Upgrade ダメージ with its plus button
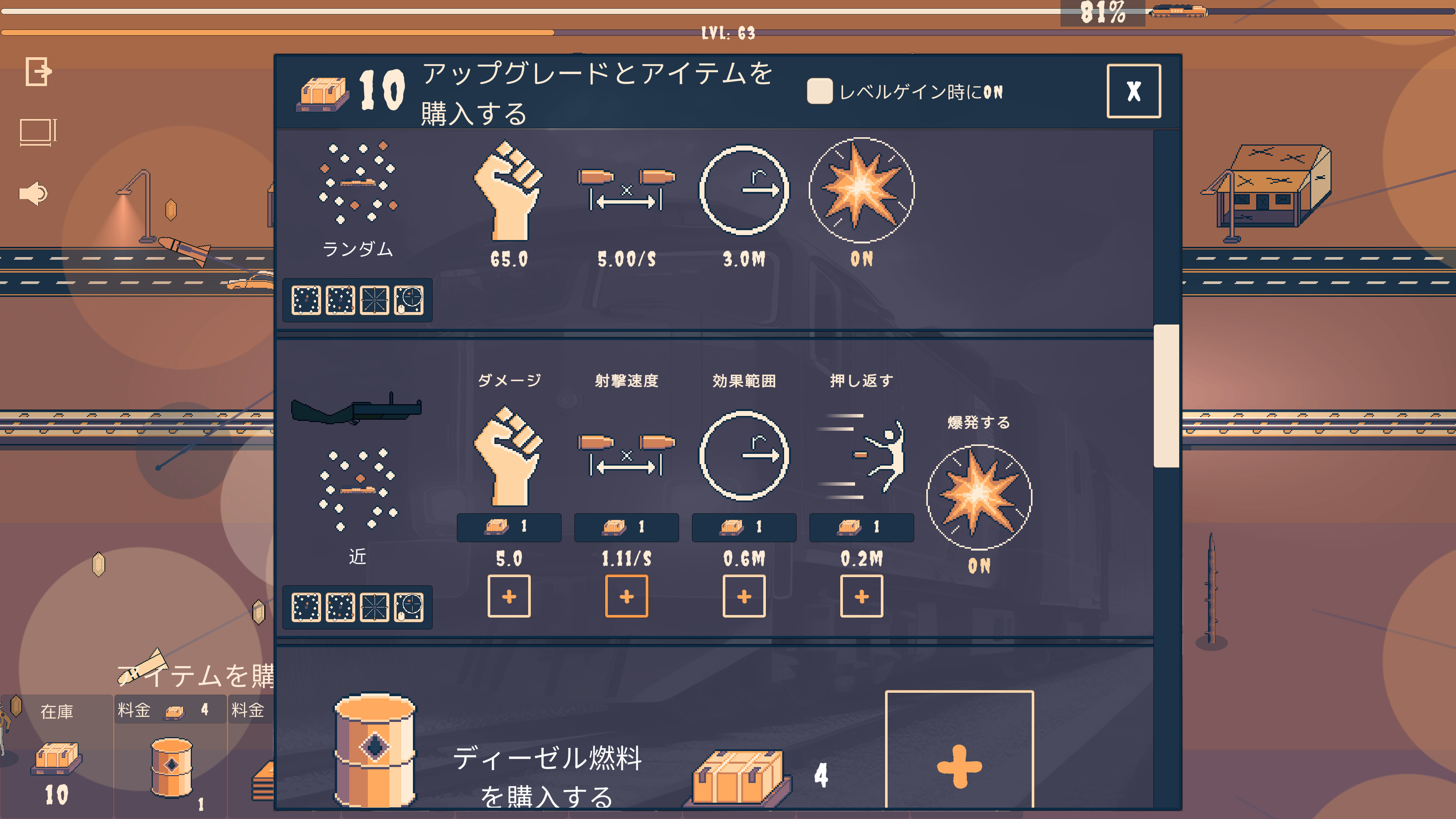The width and height of the screenshot is (1456, 819). [x=509, y=596]
